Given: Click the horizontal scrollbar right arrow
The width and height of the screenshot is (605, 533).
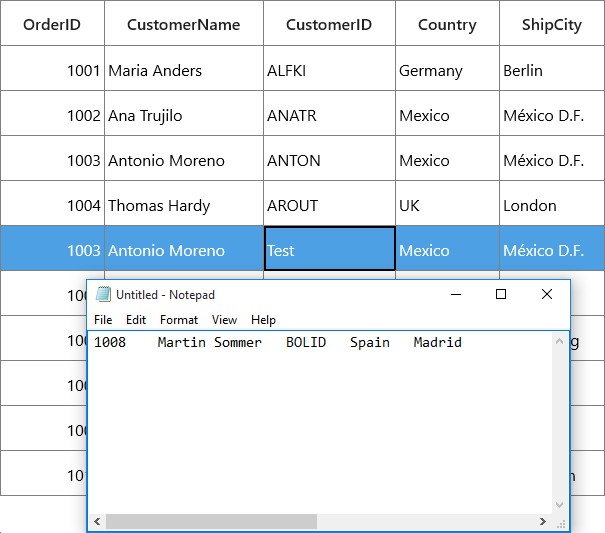Looking at the screenshot, I should [543, 522].
